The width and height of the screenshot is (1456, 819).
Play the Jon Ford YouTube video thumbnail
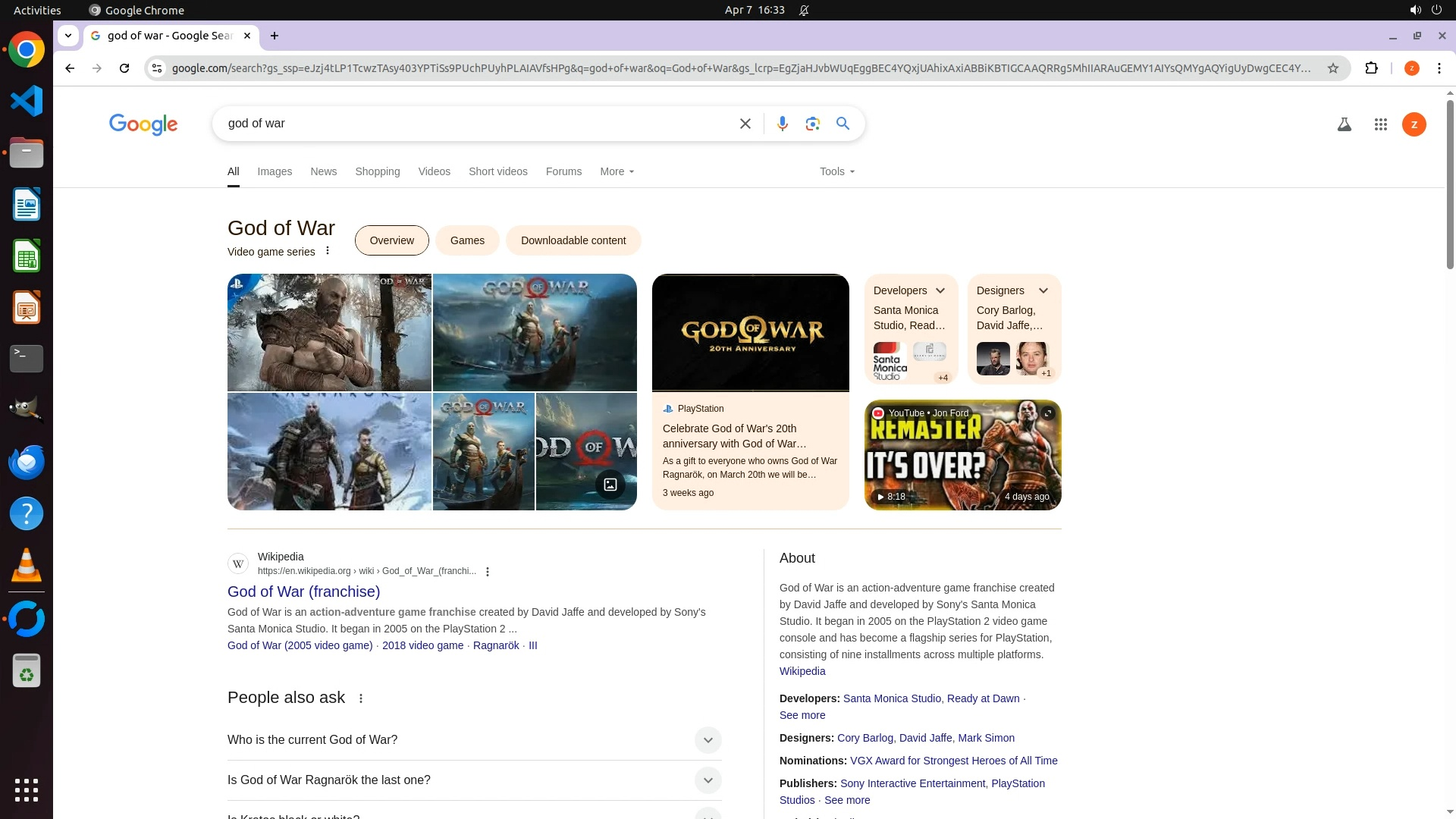click(x=962, y=455)
